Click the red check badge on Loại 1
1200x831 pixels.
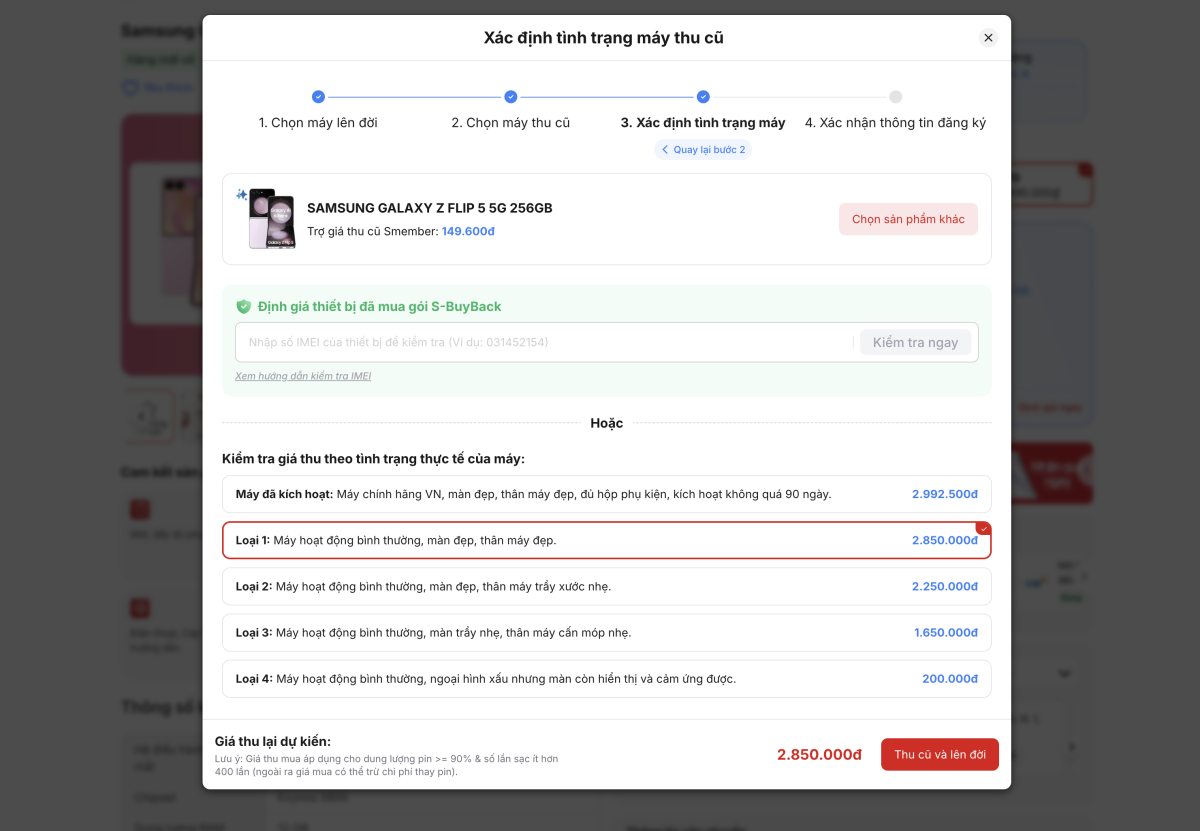[983, 528]
